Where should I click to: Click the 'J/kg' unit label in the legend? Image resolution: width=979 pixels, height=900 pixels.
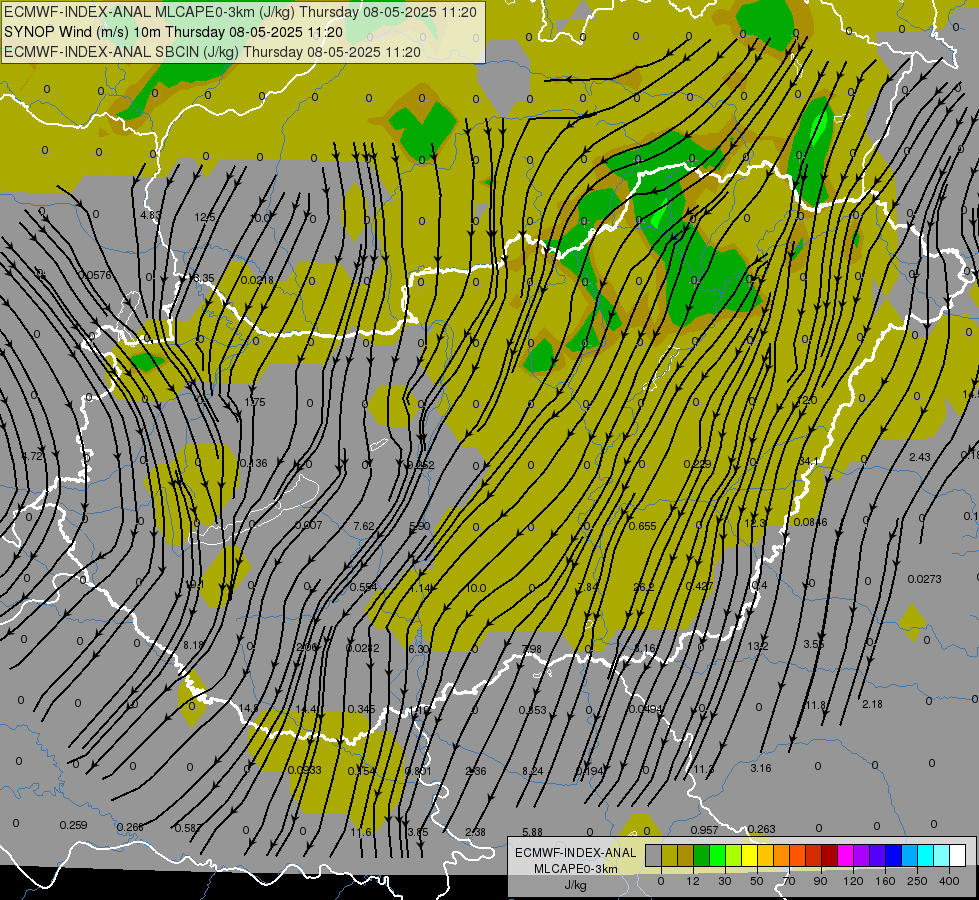575,885
